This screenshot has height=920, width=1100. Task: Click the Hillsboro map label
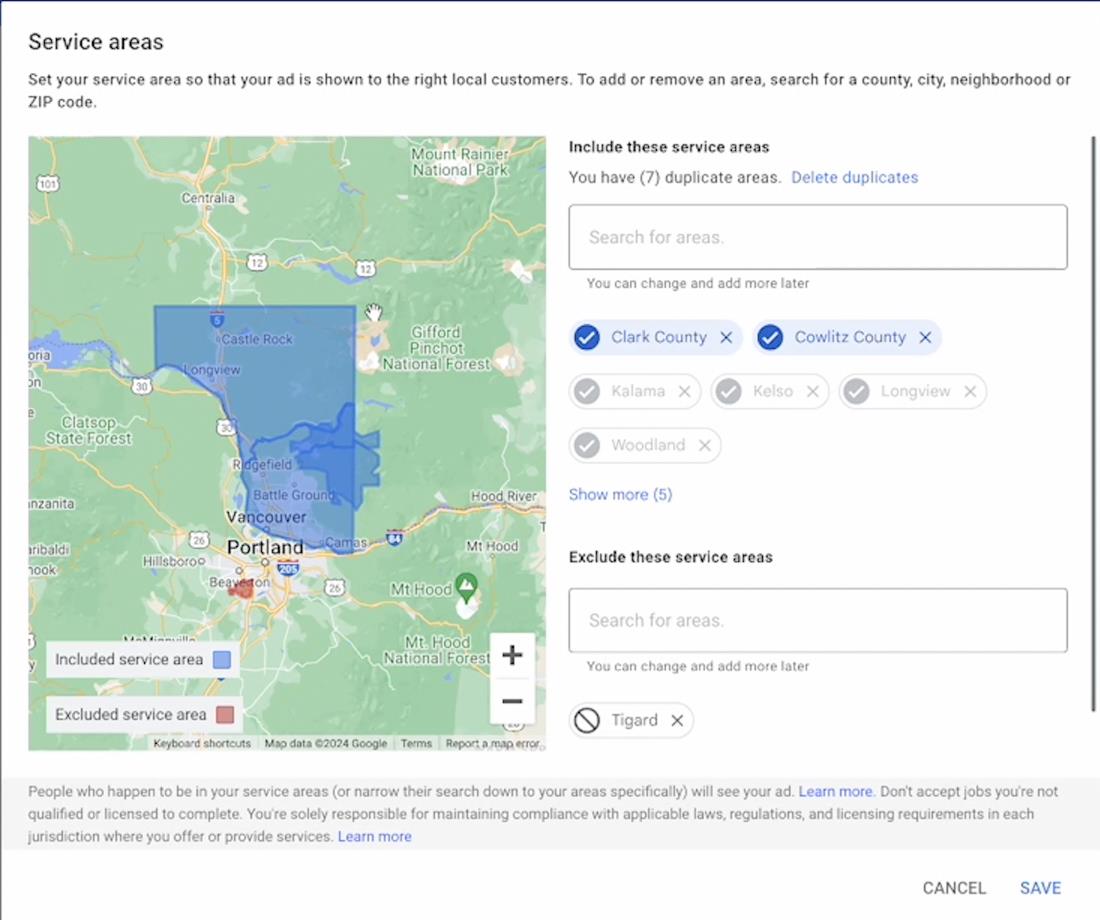(x=171, y=561)
